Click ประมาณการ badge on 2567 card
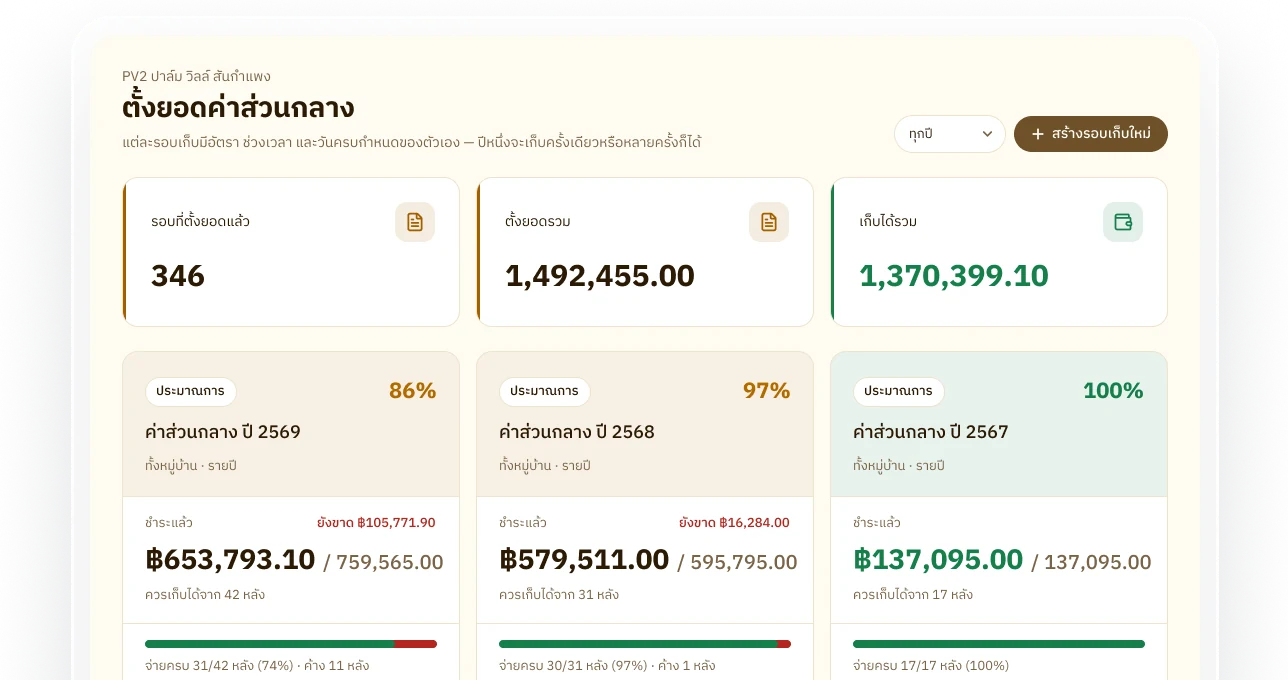Image resolution: width=1288 pixels, height=680 pixels. click(899, 391)
